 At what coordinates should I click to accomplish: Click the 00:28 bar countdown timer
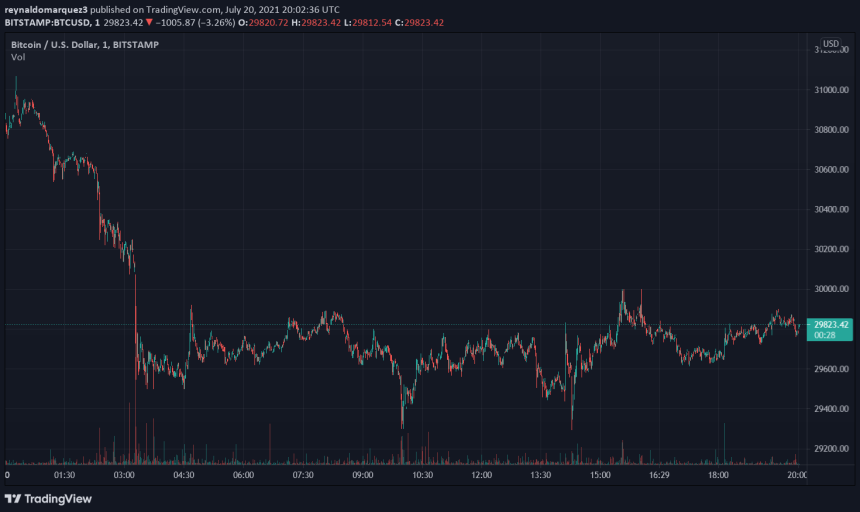pos(826,335)
